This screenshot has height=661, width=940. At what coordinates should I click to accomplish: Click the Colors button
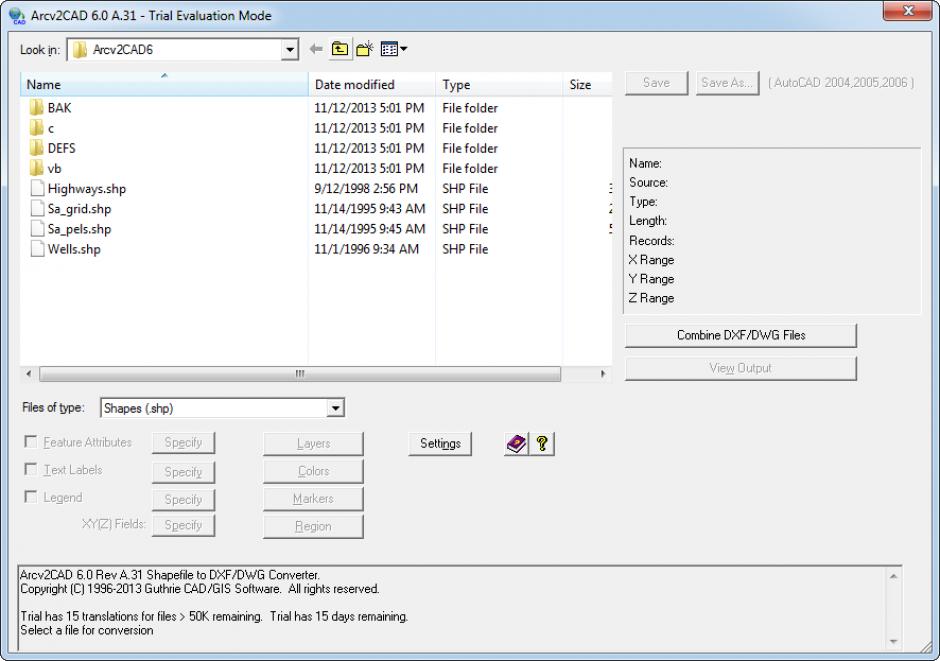click(313, 471)
